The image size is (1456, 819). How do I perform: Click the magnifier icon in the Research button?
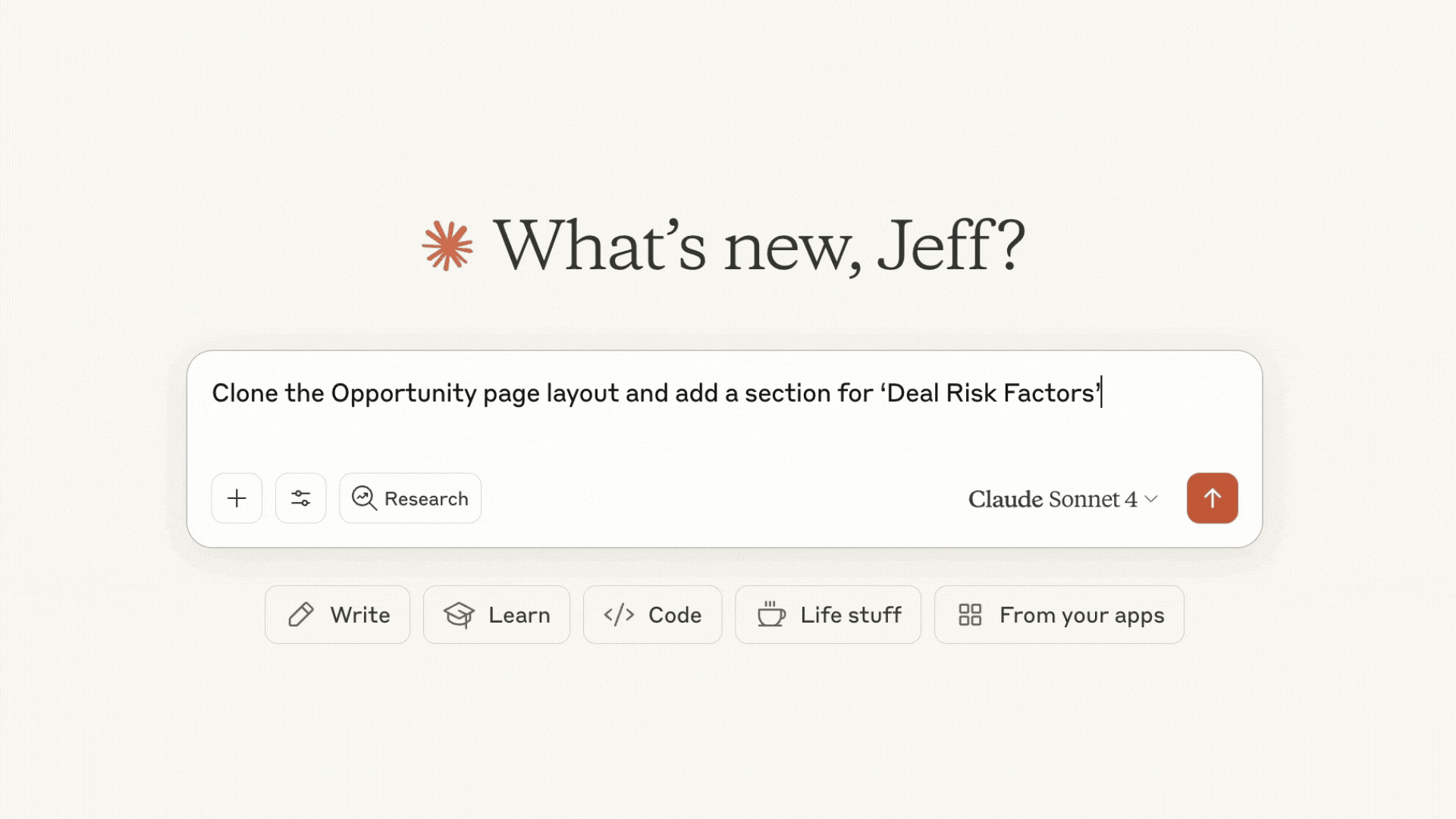tap(364, 498)
